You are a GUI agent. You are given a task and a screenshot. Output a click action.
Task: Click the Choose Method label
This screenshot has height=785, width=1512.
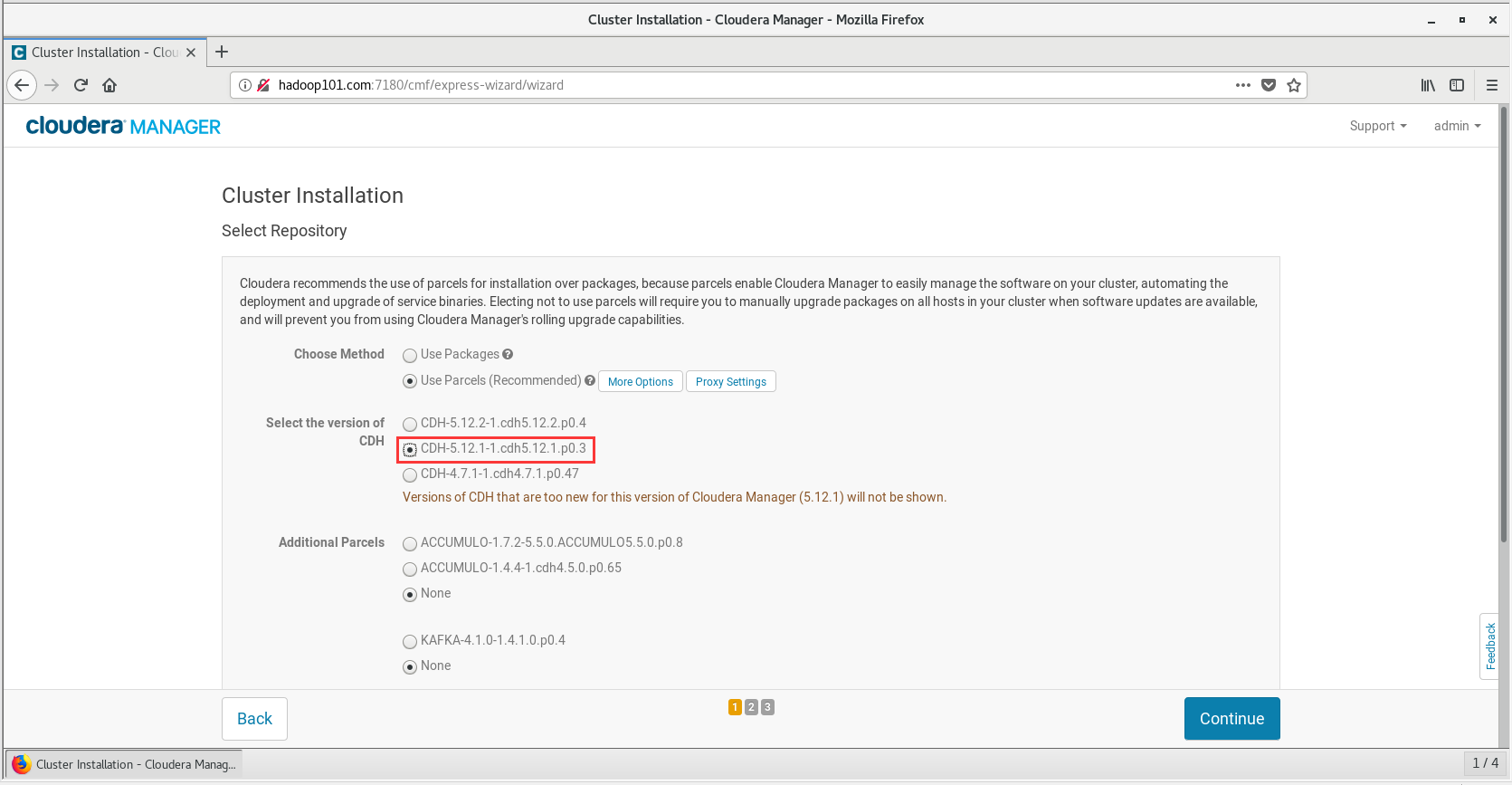pyautogui.click(x=338, y=354)
